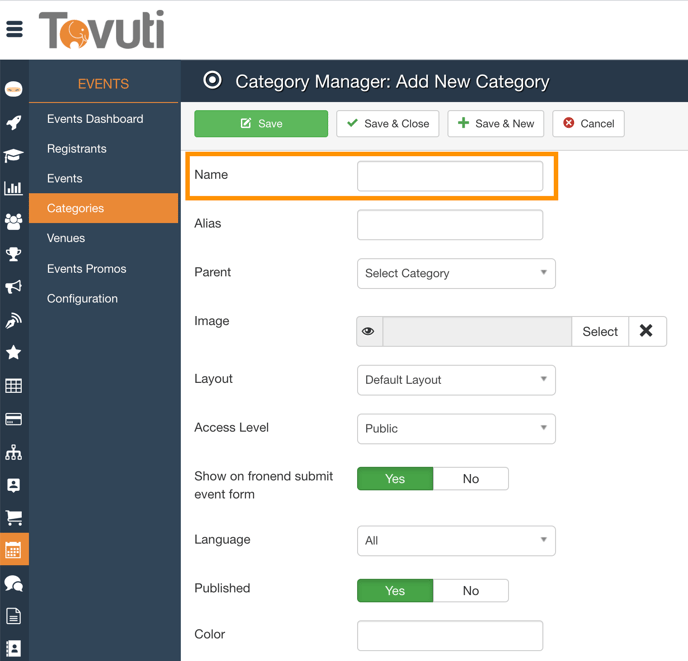Viewport: 688px width, 661px height.
Task: Click the Color input field
Action: pos(450,635)
